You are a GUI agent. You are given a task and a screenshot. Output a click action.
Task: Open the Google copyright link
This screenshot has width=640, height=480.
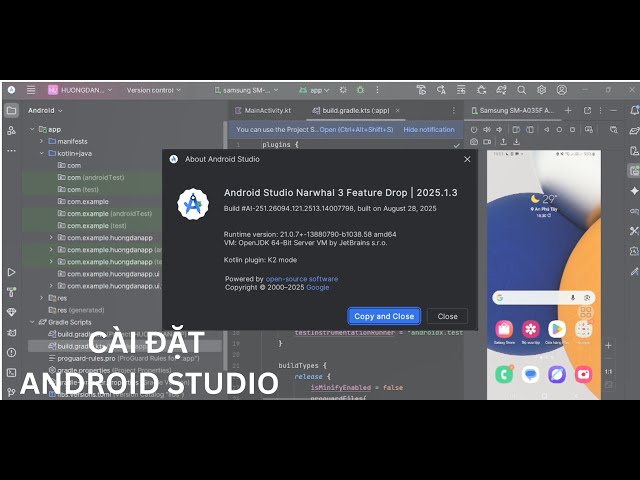pos(318,287)
